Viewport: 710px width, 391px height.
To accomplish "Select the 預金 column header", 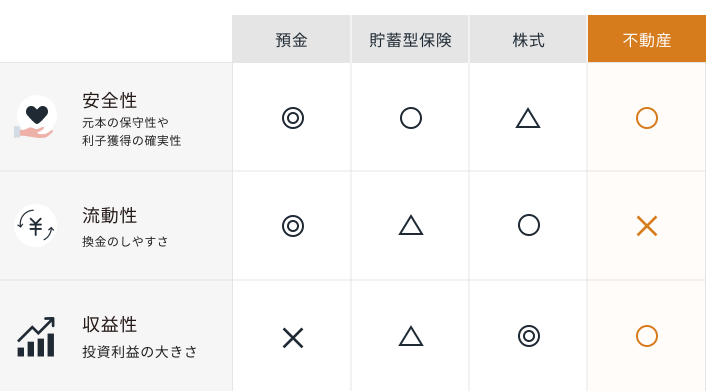I will coord(291,39).
